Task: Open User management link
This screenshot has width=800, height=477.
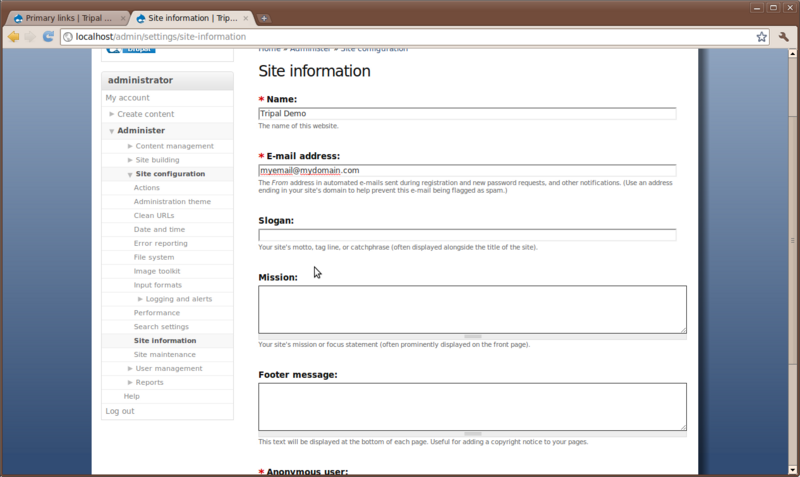Action: [169, 368]
